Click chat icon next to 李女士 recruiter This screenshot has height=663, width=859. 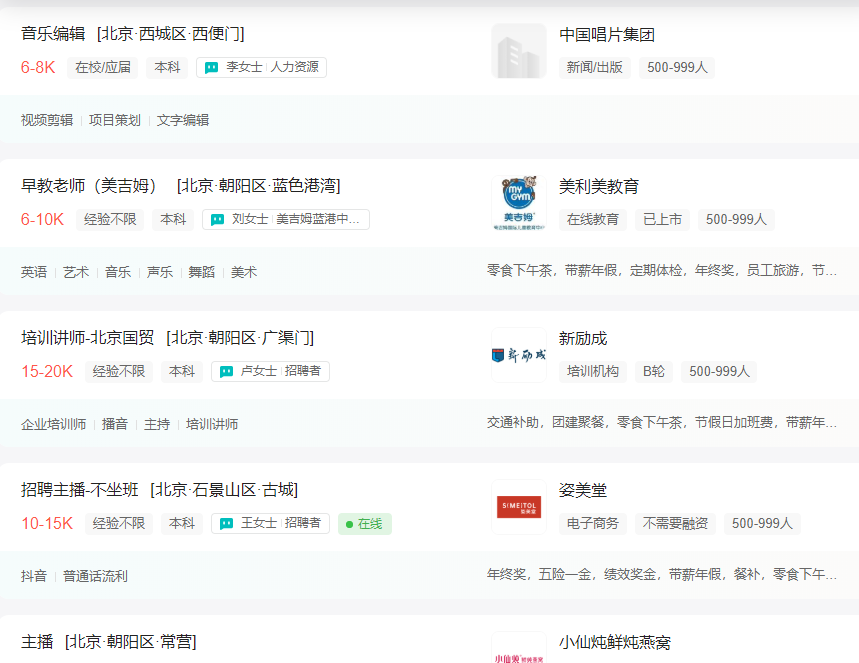(211, 68)
